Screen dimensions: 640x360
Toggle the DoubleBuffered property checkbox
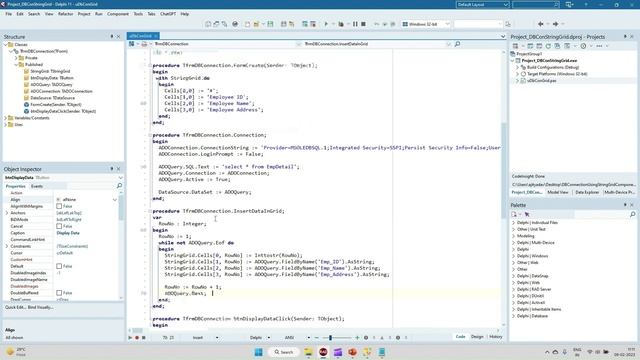[x=59, y=293]
